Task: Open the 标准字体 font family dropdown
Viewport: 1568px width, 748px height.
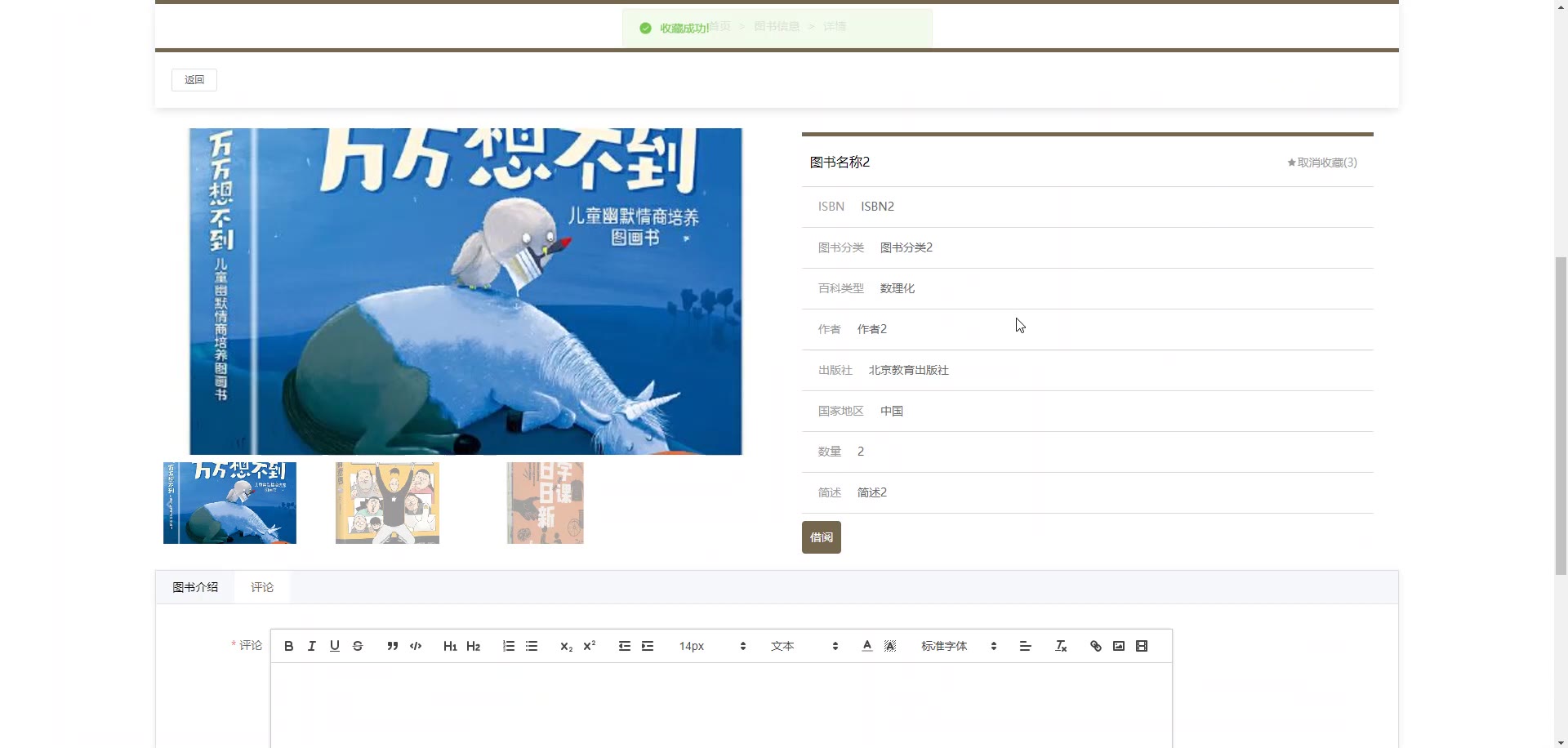Action: tap(959, 646)
